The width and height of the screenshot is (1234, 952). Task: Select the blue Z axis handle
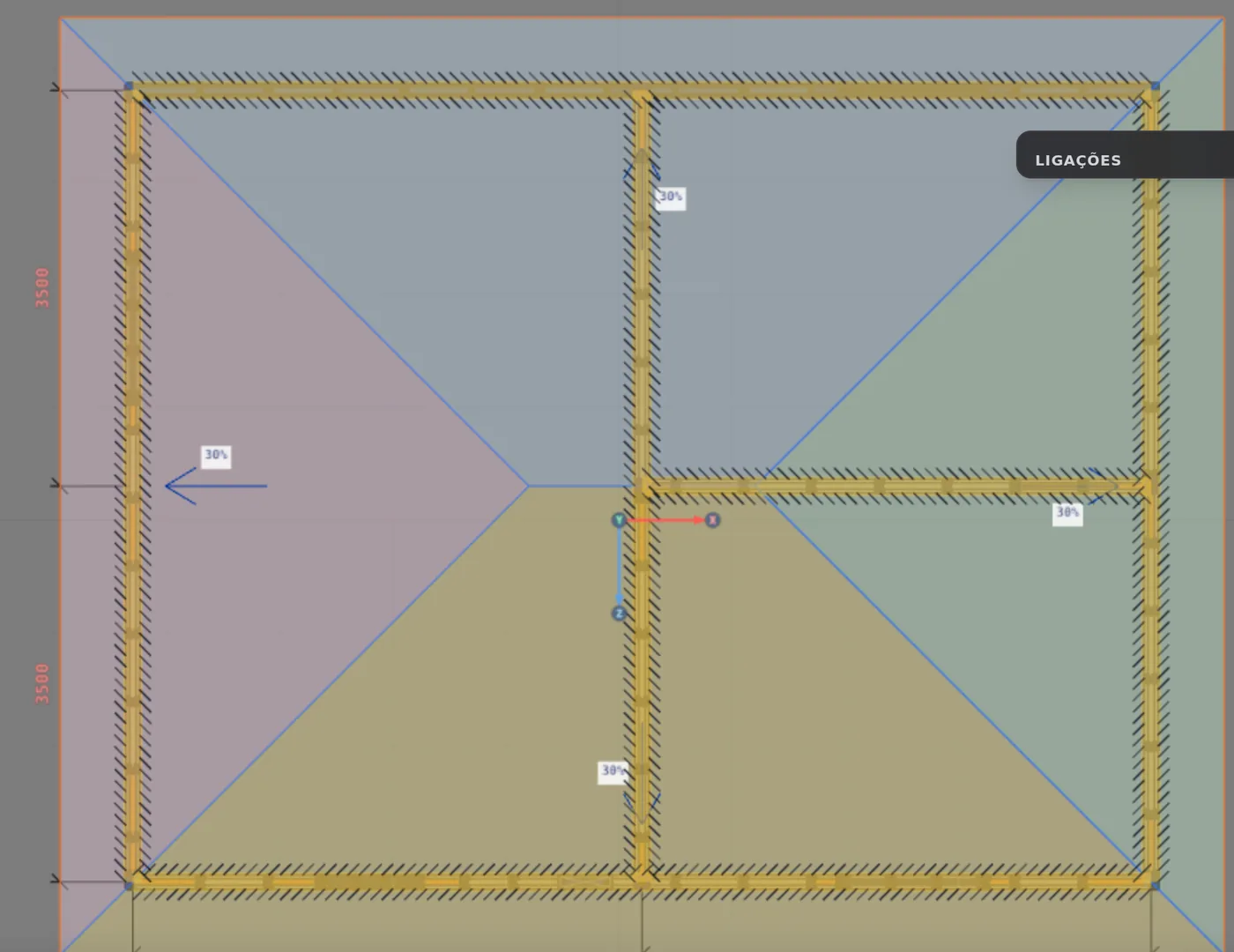(619, 614)
